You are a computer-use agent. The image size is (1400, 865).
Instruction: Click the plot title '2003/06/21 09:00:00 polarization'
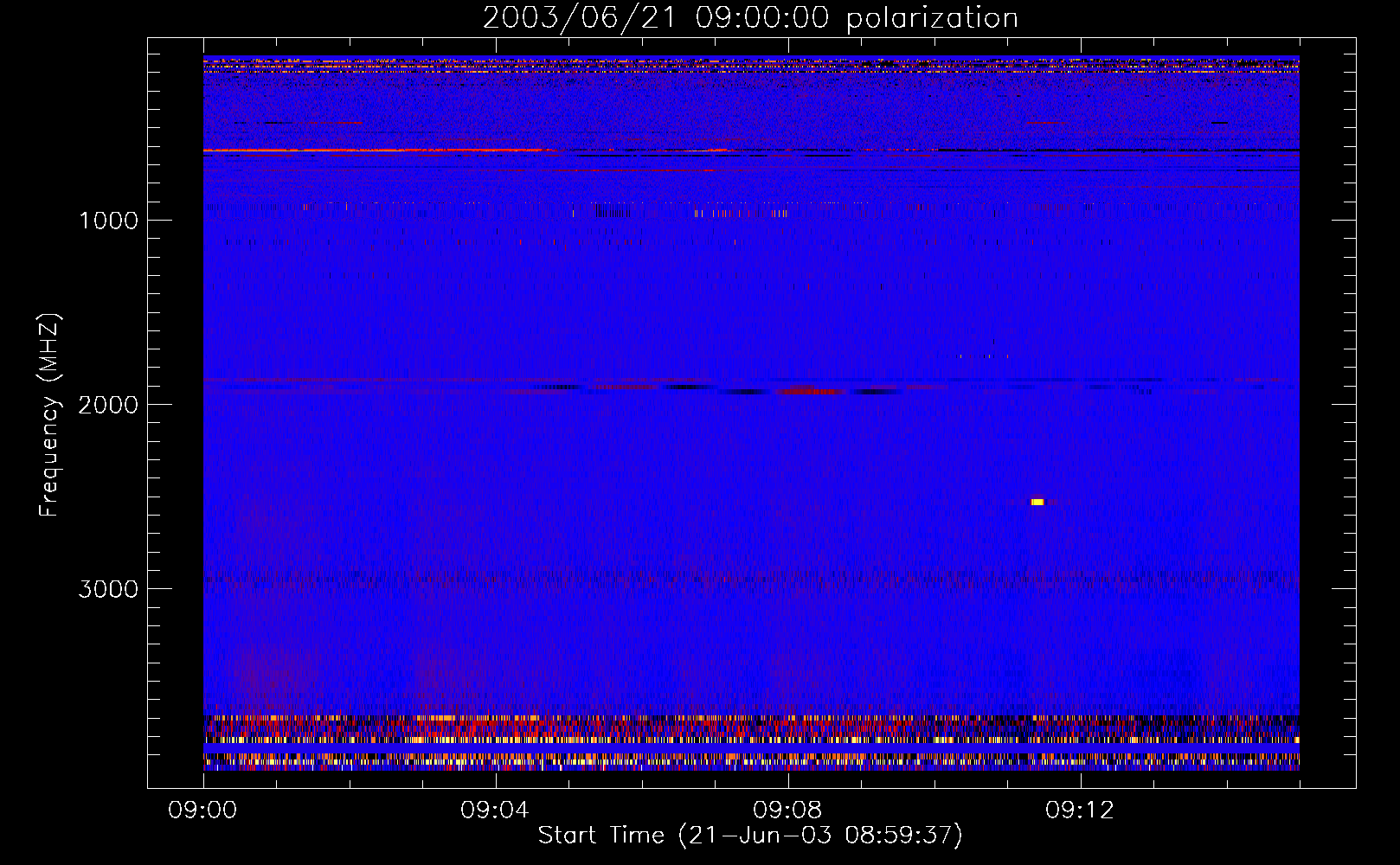750,17
